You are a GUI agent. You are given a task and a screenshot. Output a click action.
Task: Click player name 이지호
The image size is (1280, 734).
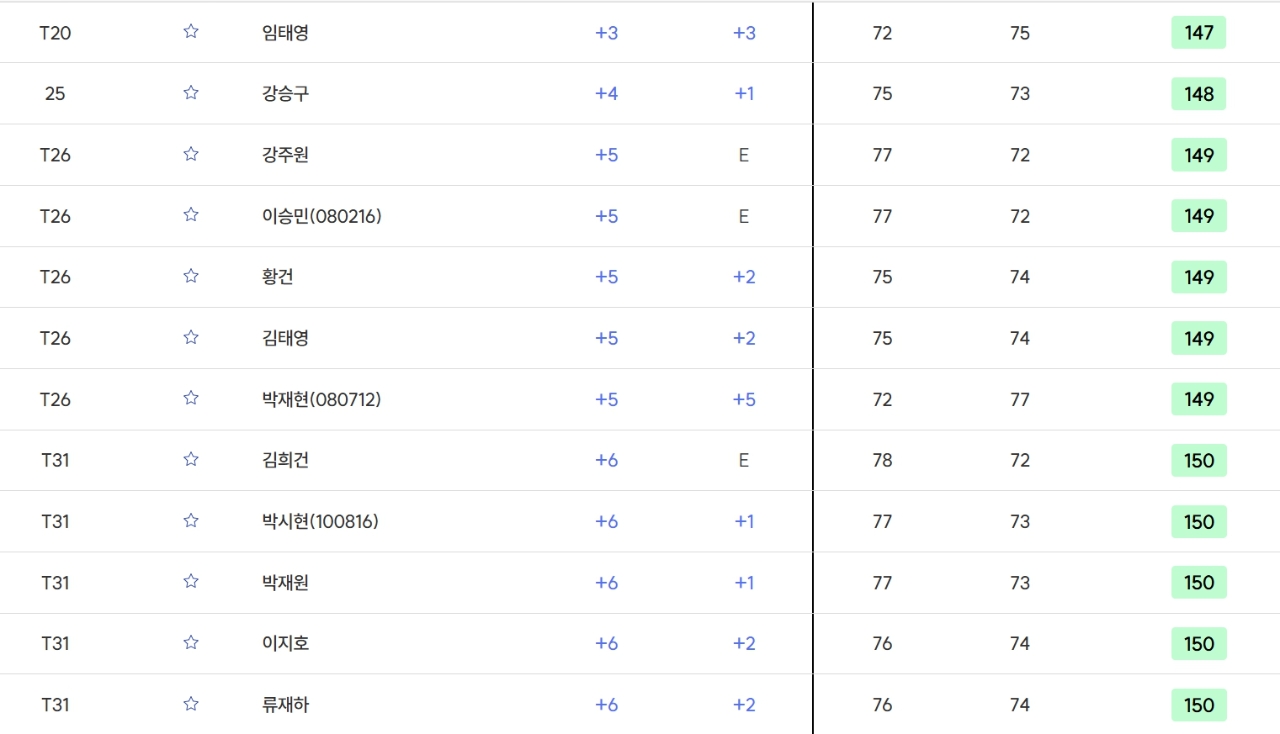[285, 644]
